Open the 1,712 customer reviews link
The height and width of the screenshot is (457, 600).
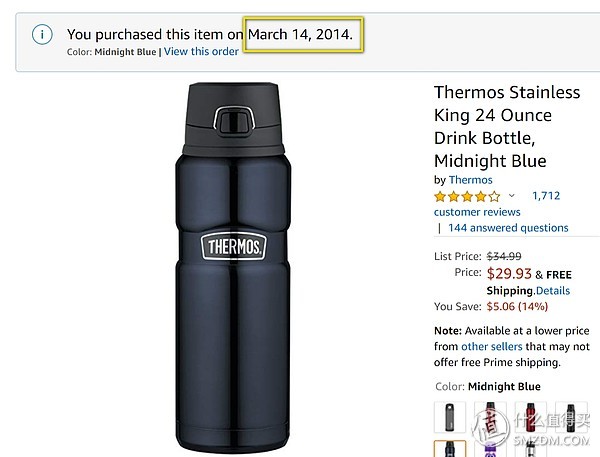[545, 196]
